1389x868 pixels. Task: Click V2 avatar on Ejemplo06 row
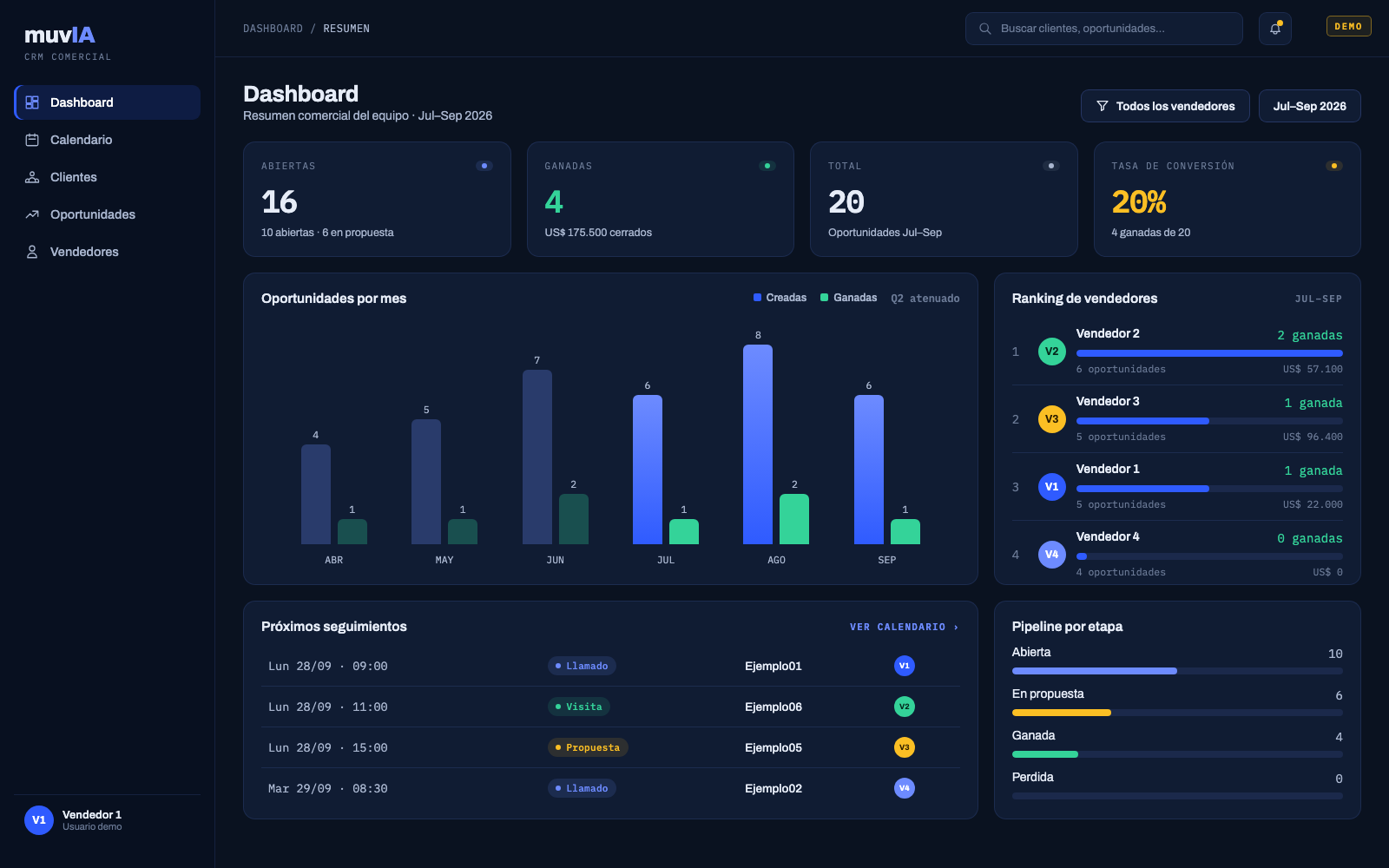(905, 707)
